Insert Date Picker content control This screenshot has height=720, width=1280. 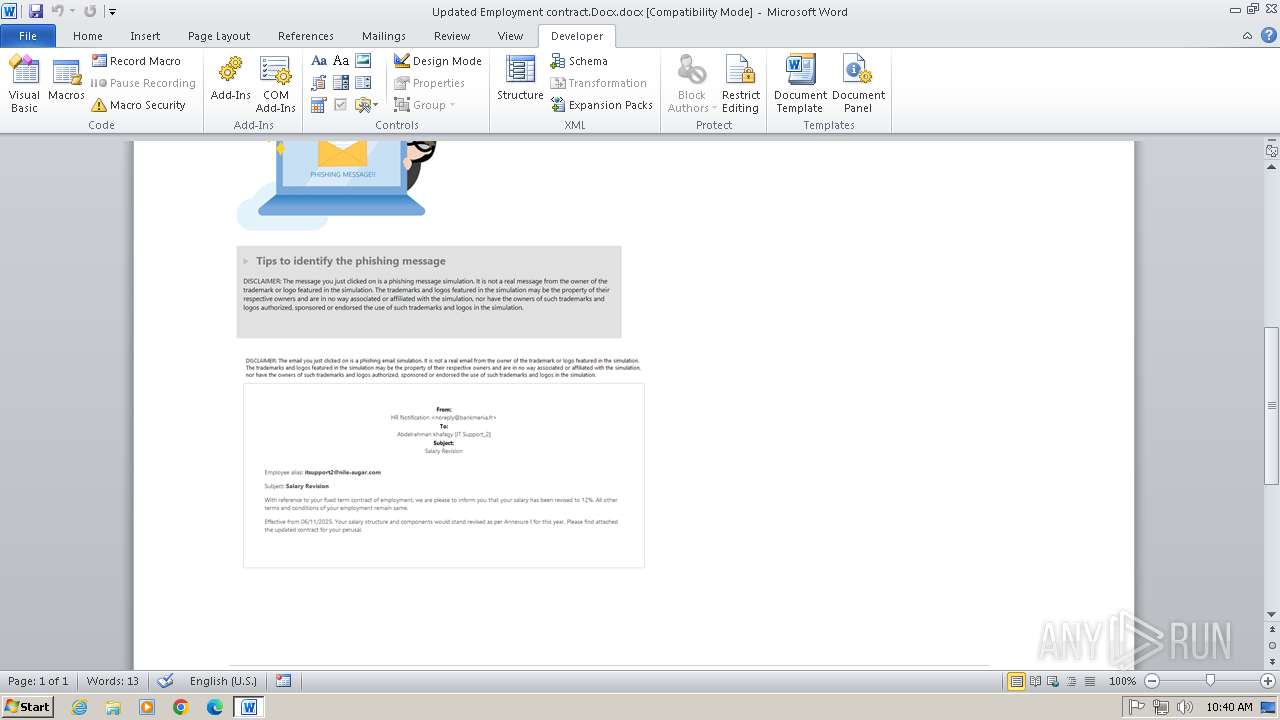(319, 105)
